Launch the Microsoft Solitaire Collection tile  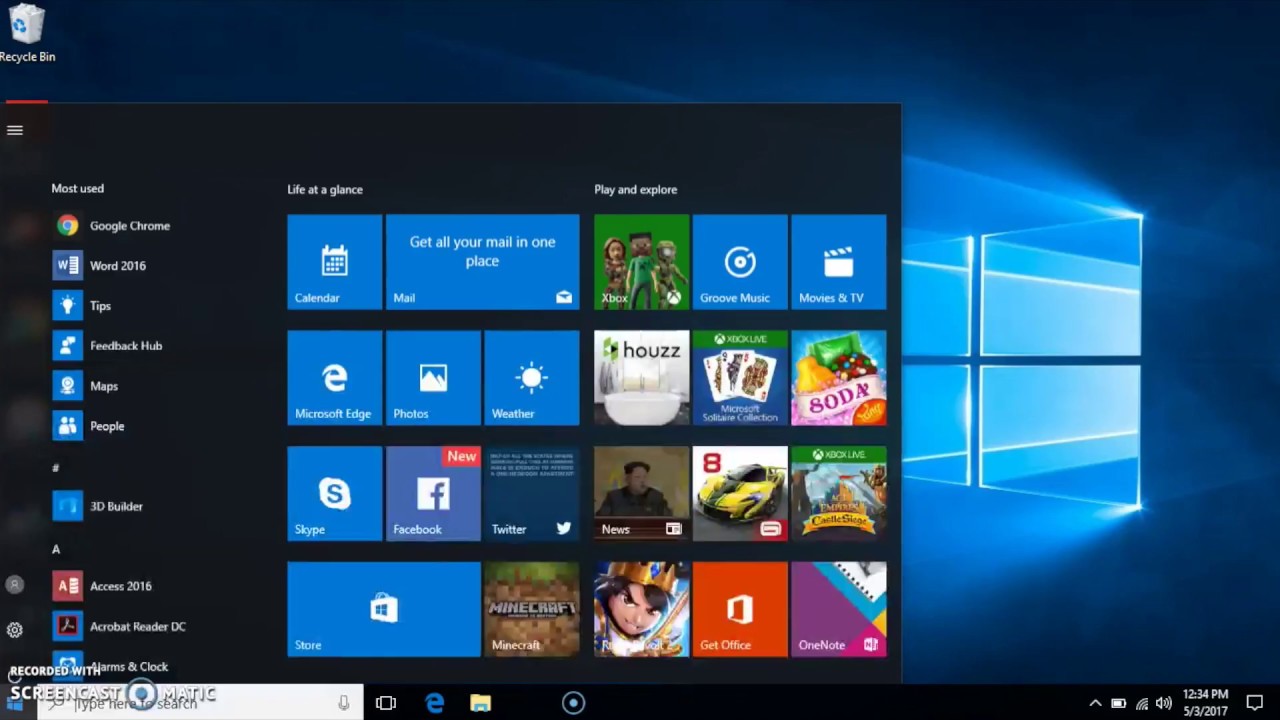click(740, 378)
